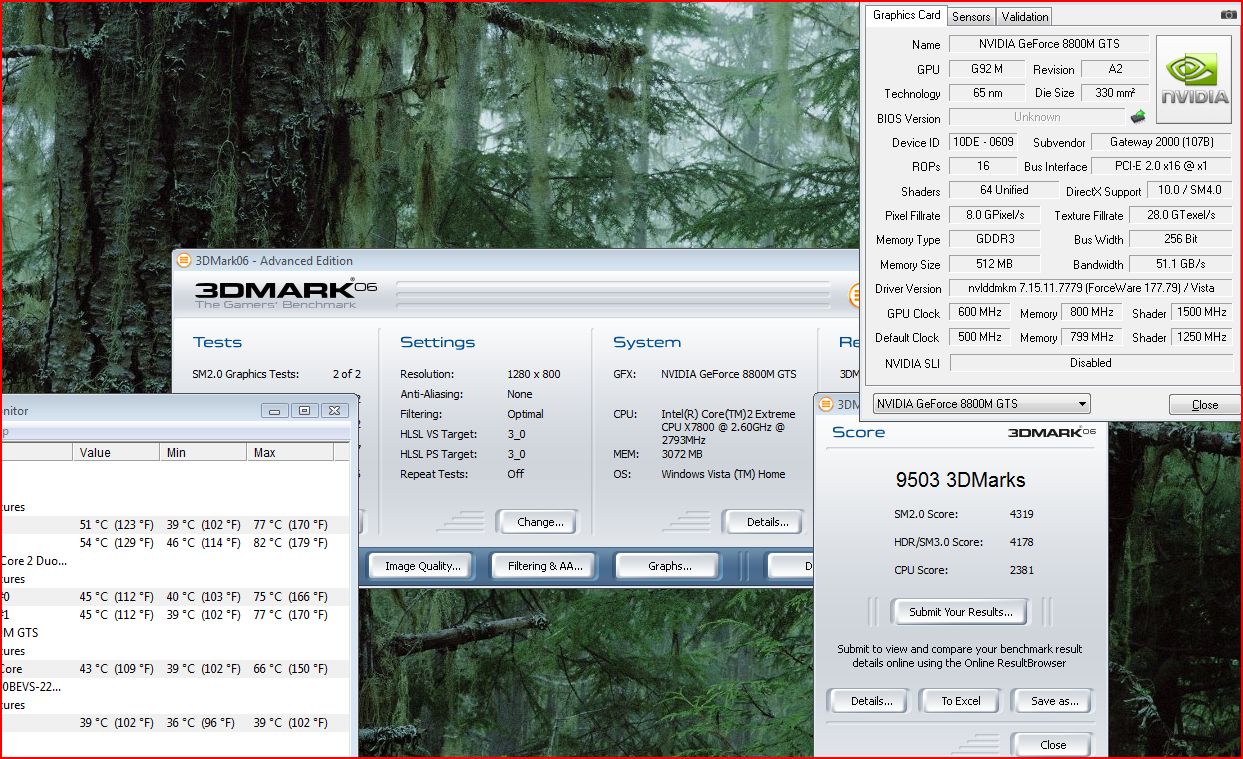Open the Validation tab in GPU-Z
The width and height of the screenshot is (1243, 759).
1025,16
